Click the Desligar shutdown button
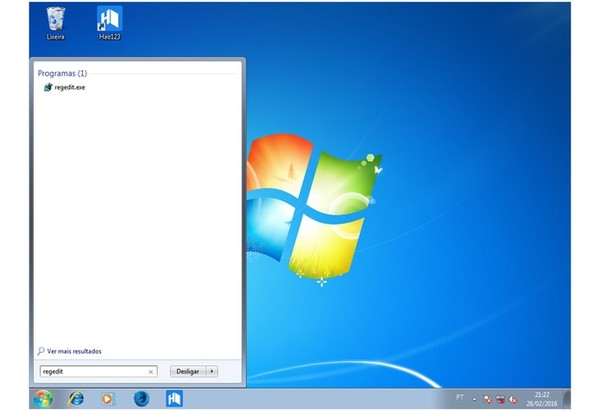The width and height of the screenshot is (600, 411). click(x=188, y=371)
